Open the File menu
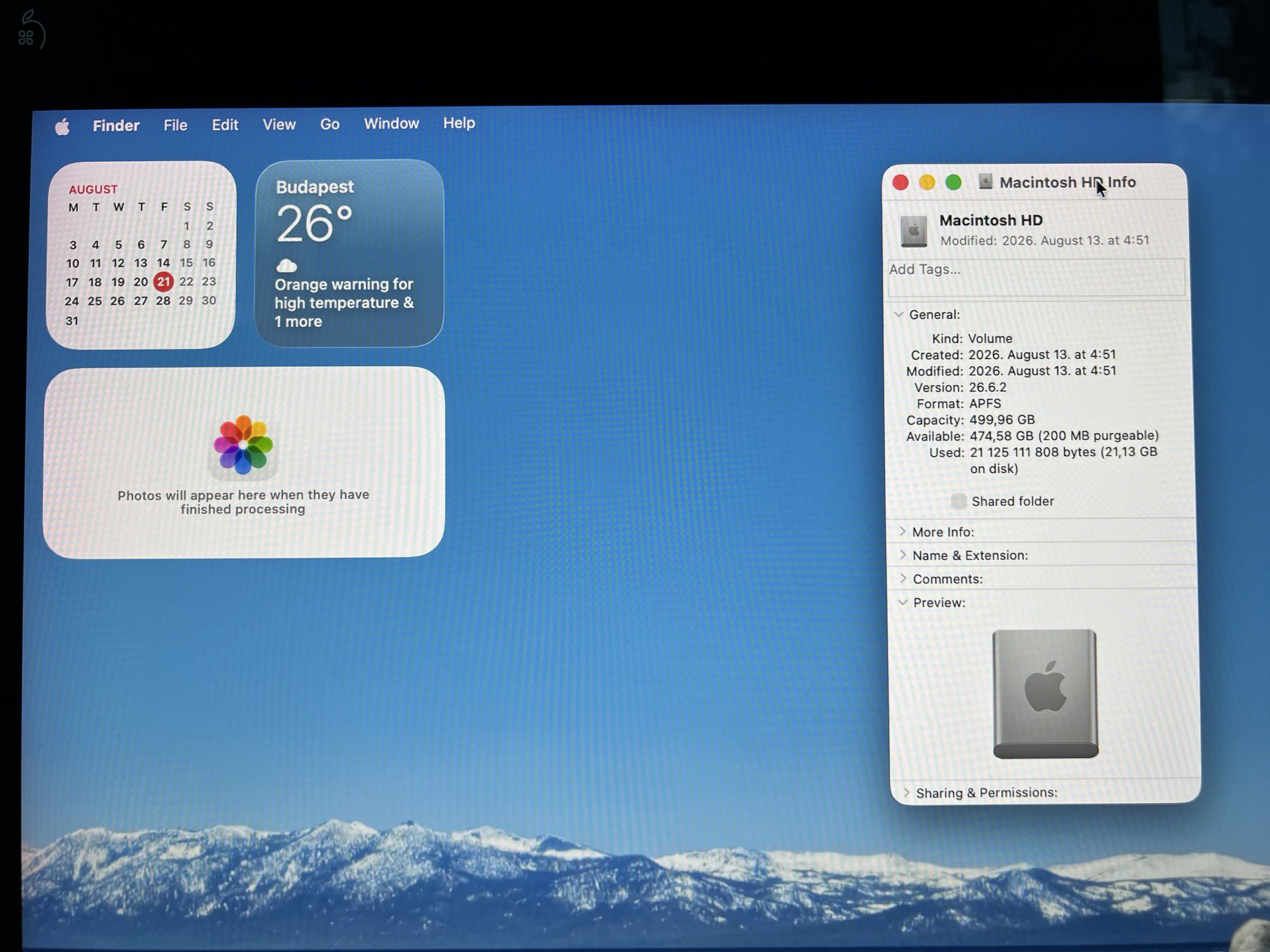 tap(175, 125)
